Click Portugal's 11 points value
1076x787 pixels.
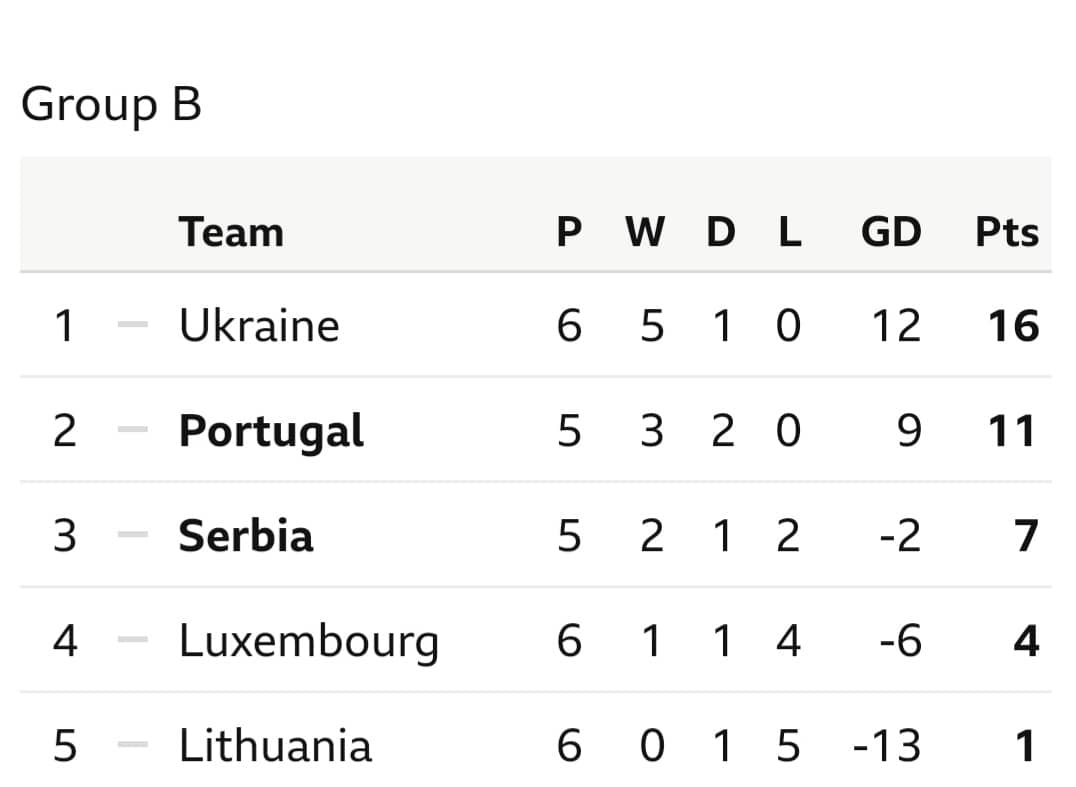click(x=1013, y=432)
